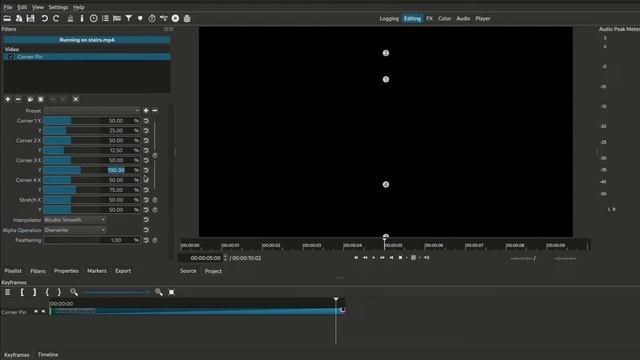
Task: Open Export using the disc toolbar icon
Action: 175,18
